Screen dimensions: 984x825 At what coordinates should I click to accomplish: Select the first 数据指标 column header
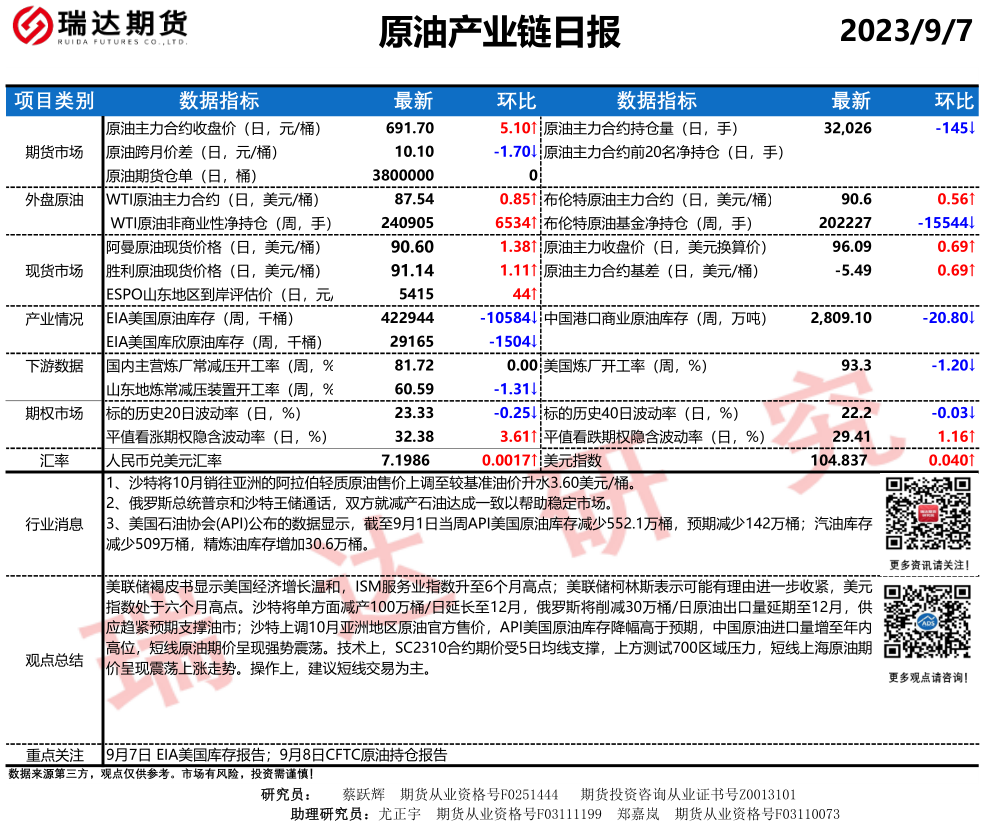tap(218, 100)
